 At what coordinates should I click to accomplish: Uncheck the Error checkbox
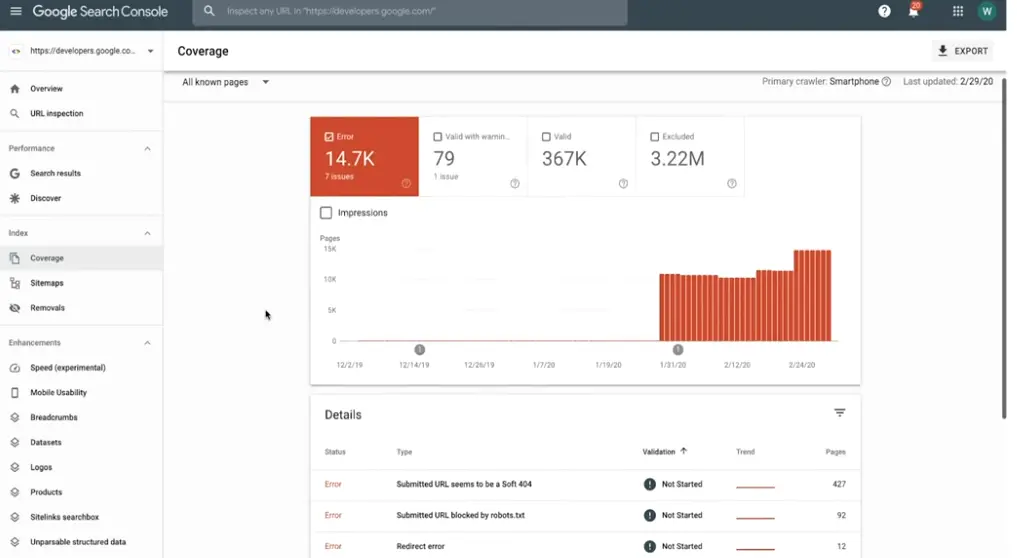click(329, 137)
